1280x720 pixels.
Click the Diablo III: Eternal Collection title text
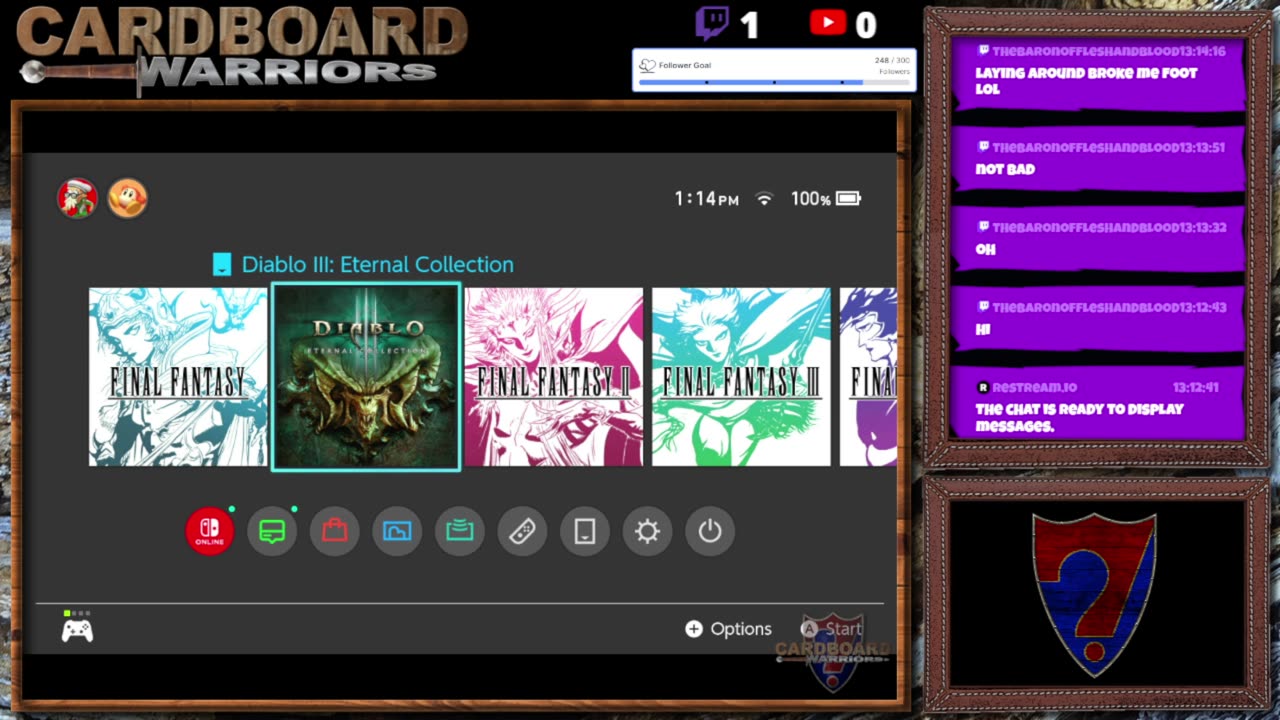pyautogui.click(x=378, y=265)
